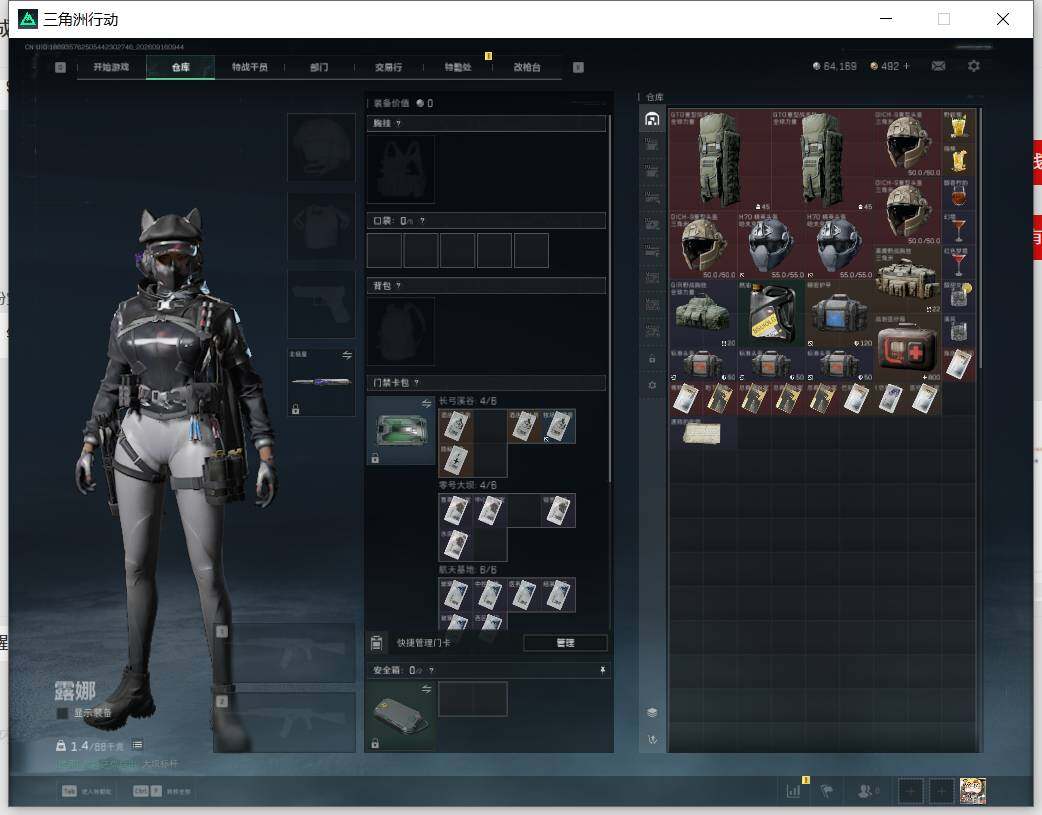Click the help mark next to 胸挂
Screen dimensions: 1042x815
click(x=398, y=124)
